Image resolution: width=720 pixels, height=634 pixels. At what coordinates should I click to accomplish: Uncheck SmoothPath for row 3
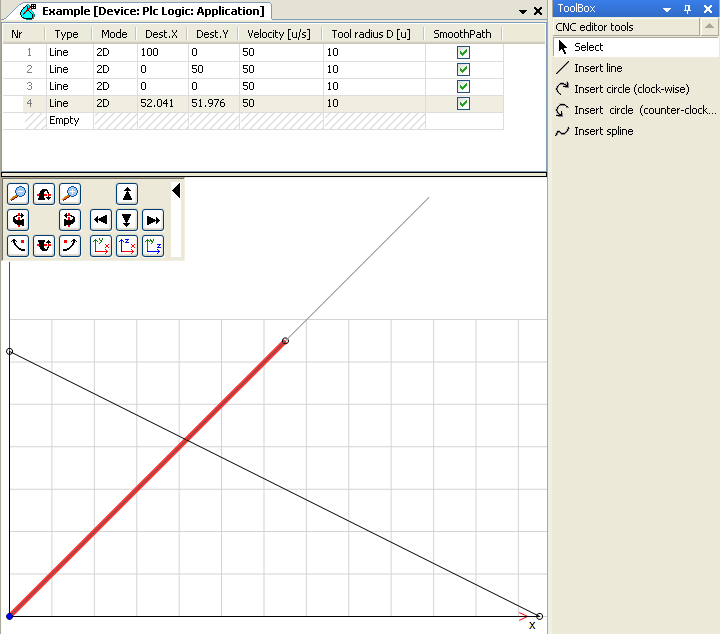[463, 86]
